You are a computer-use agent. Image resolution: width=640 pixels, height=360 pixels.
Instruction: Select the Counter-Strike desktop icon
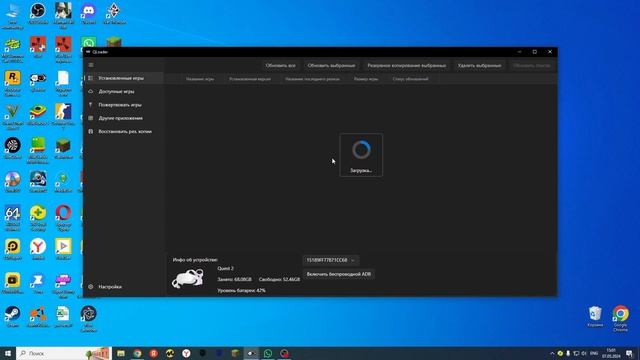point(63,116)
